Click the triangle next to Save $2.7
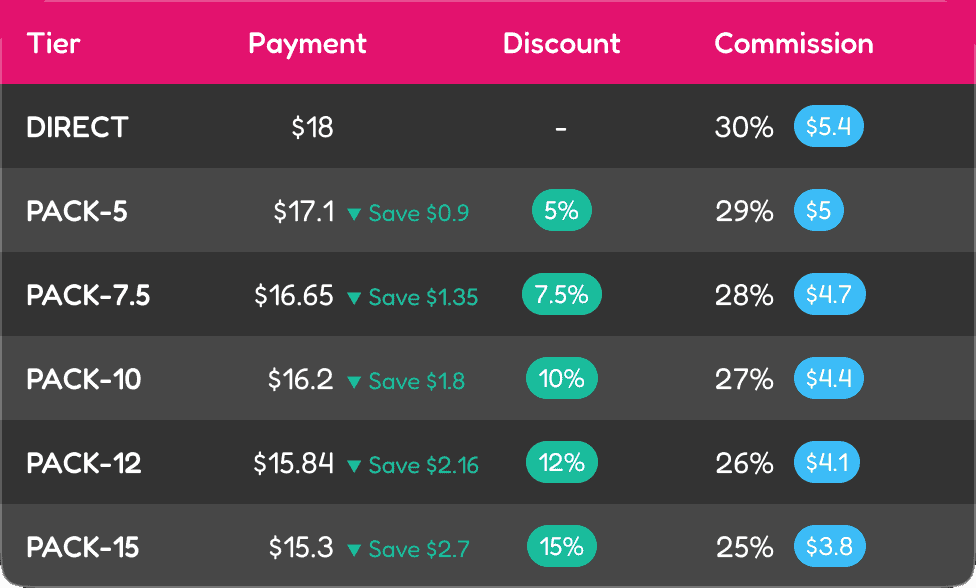Screen dimensions: 976x588 point(354,550)
